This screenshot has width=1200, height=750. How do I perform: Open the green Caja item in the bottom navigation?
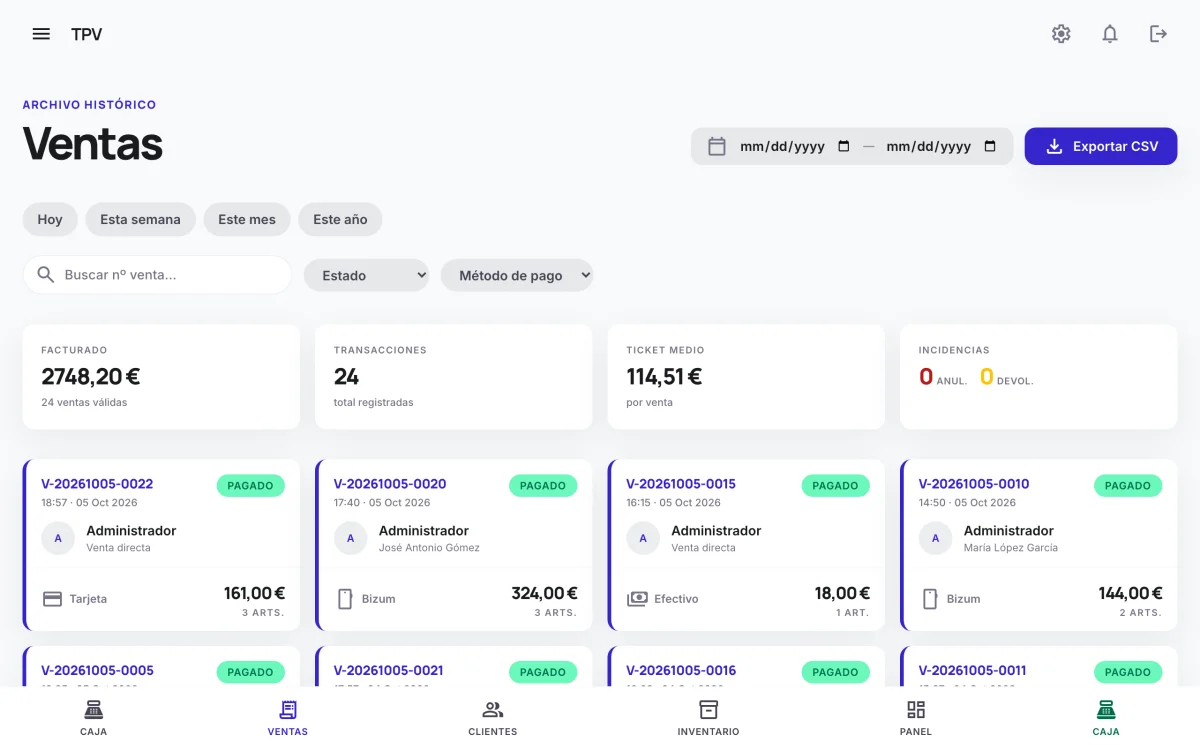[x=1106, y=718]
